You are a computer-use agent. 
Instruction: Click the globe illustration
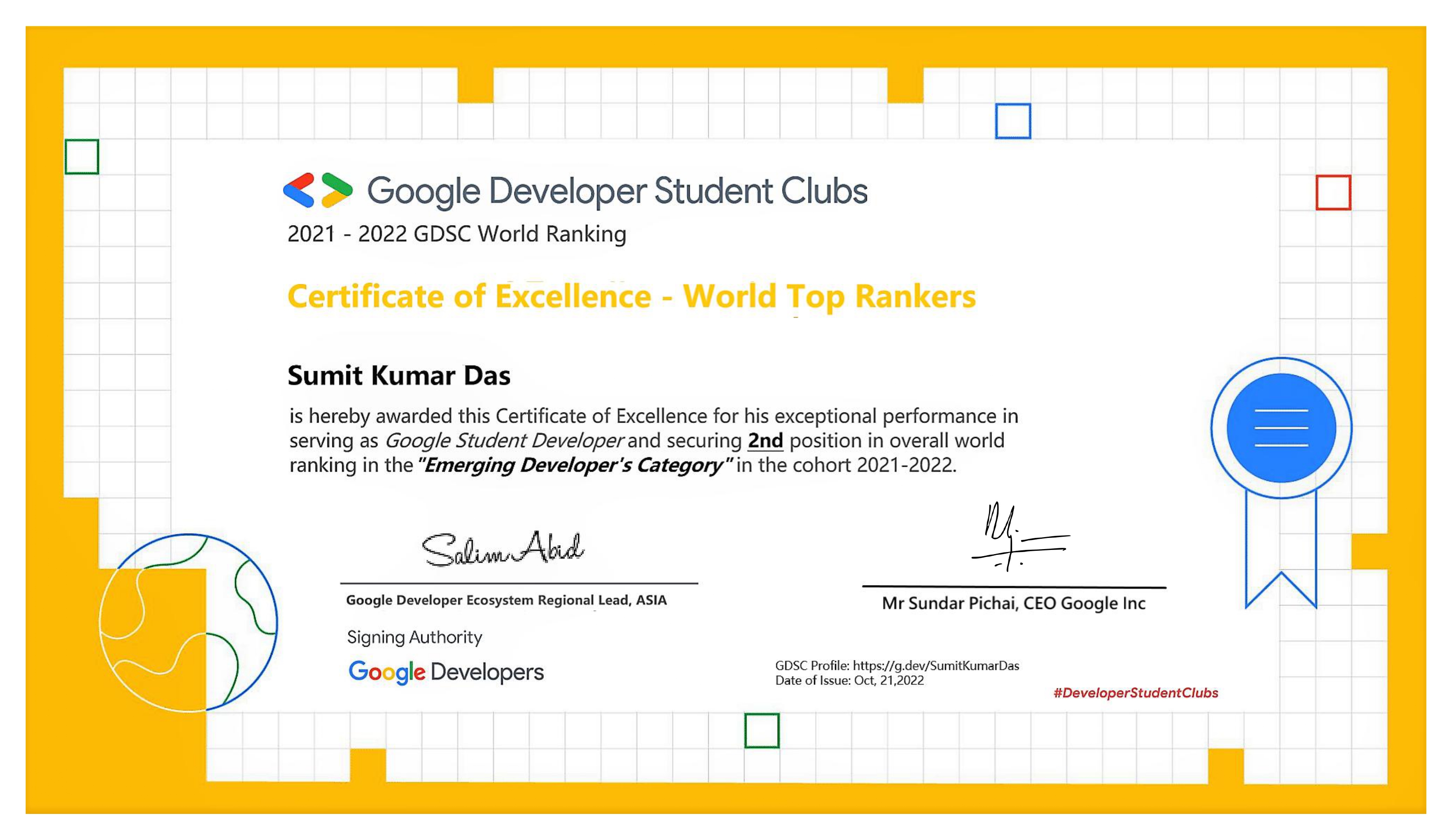[188, 623]
